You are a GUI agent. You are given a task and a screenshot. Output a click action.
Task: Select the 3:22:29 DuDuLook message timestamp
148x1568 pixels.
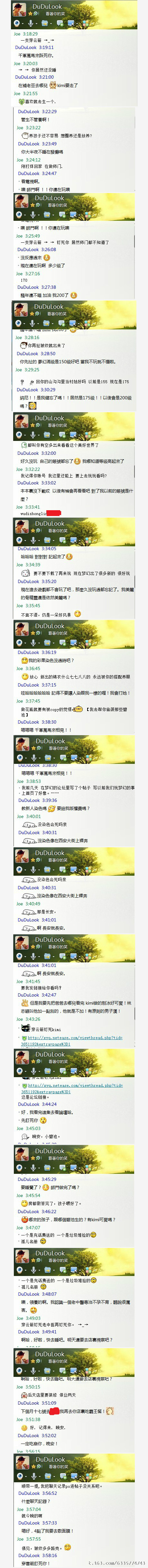coord(49,112)
